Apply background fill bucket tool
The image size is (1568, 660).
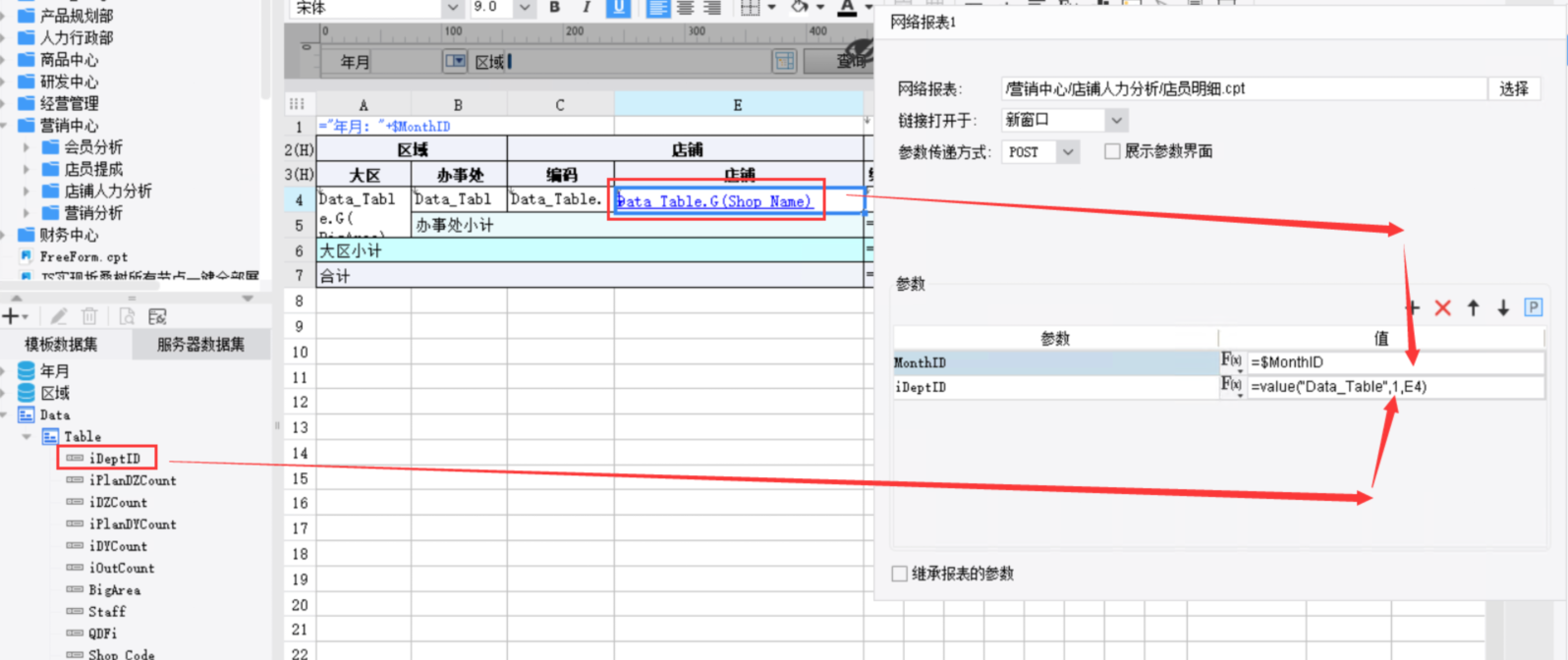(x=801, y=7)
